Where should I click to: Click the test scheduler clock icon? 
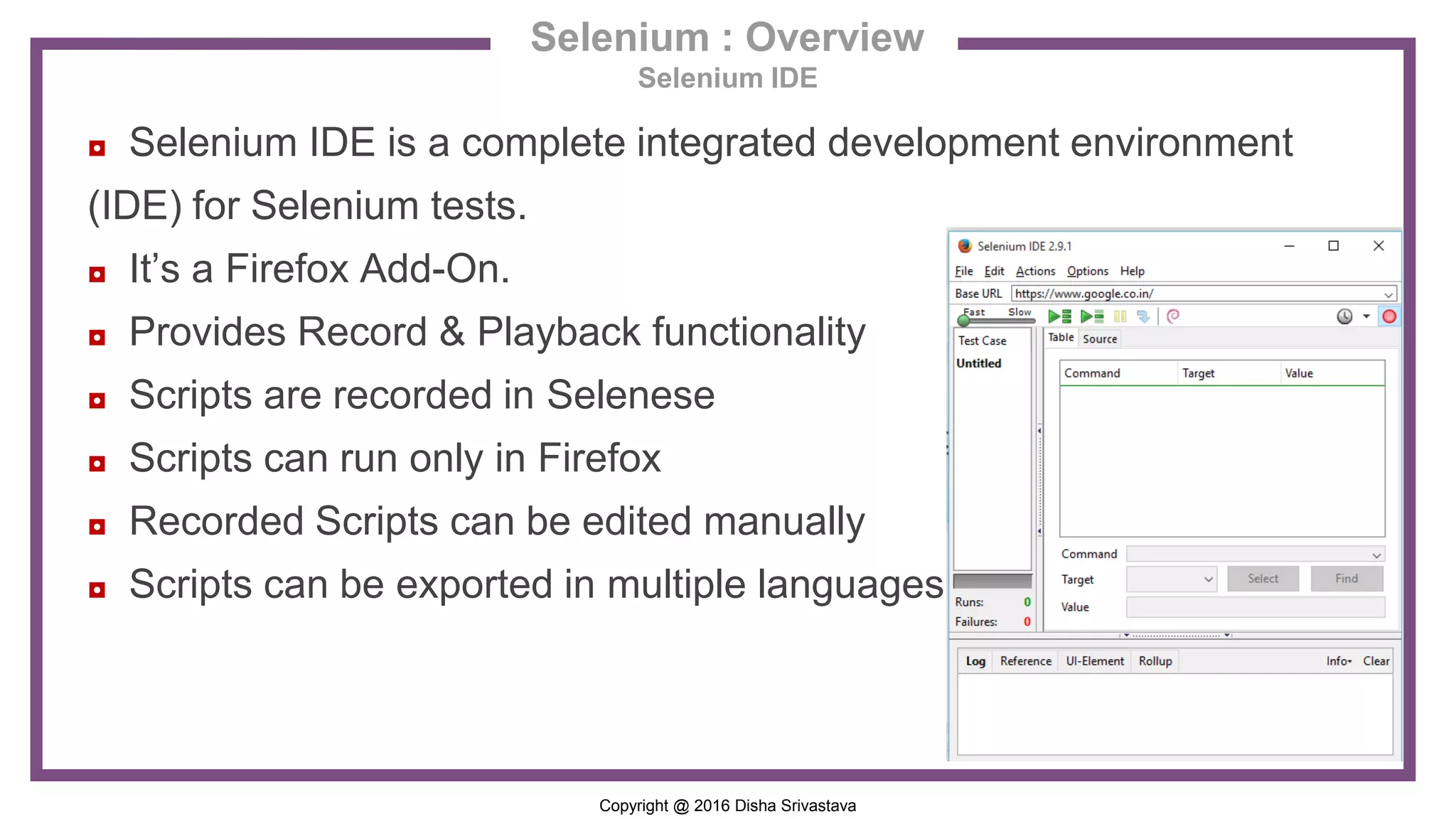pos(1344,316)
